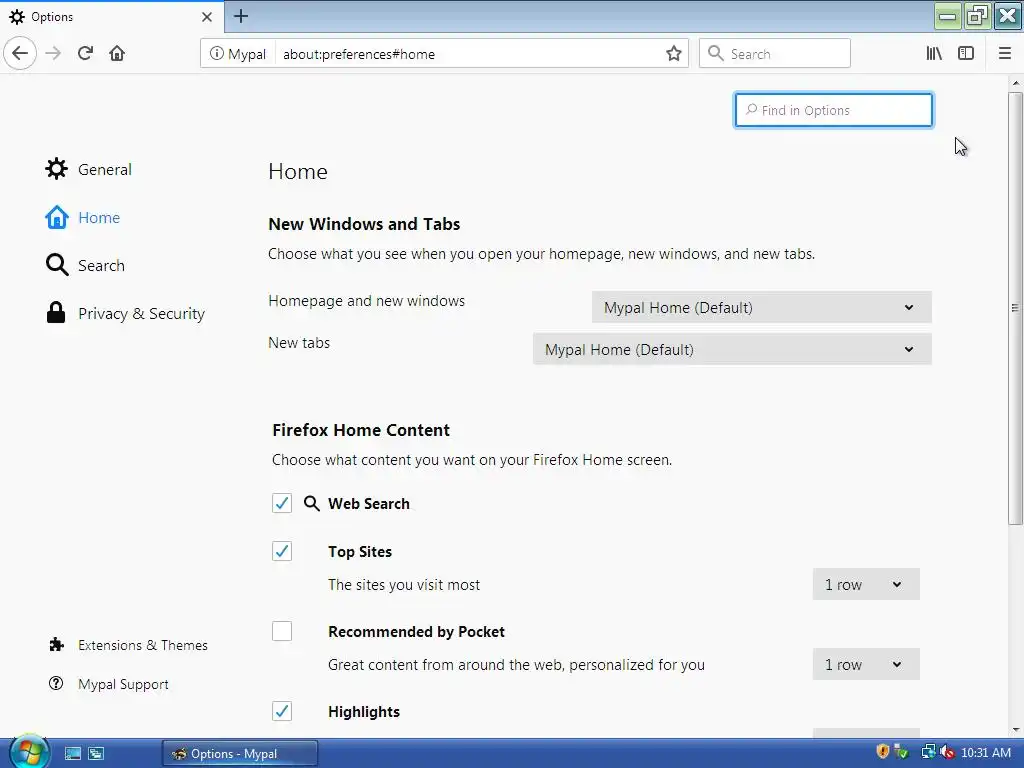Click the muted volume tray icon
Viewport: 1024px width, 768px height.
pyautogui.click(x=946, y=752)
